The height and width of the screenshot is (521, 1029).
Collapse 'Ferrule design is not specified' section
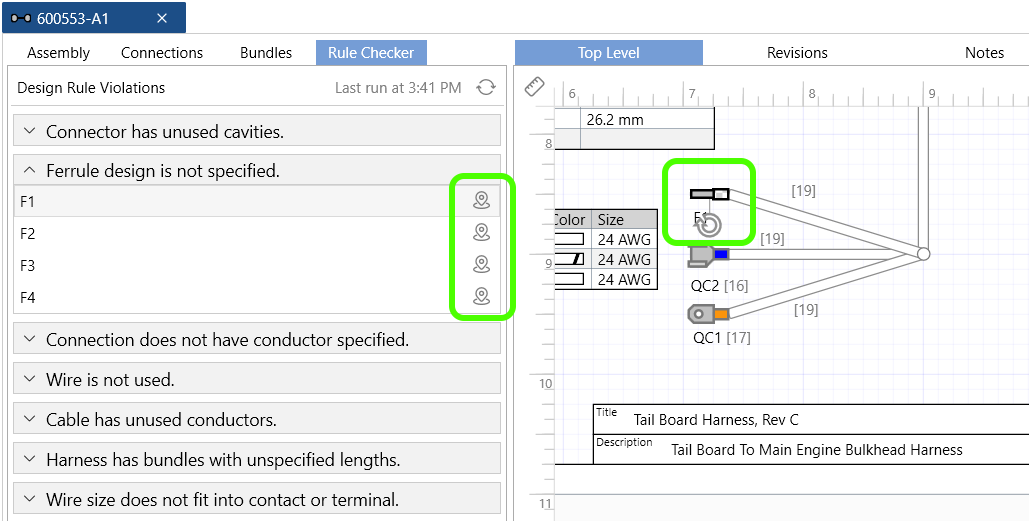click(257, 171)
